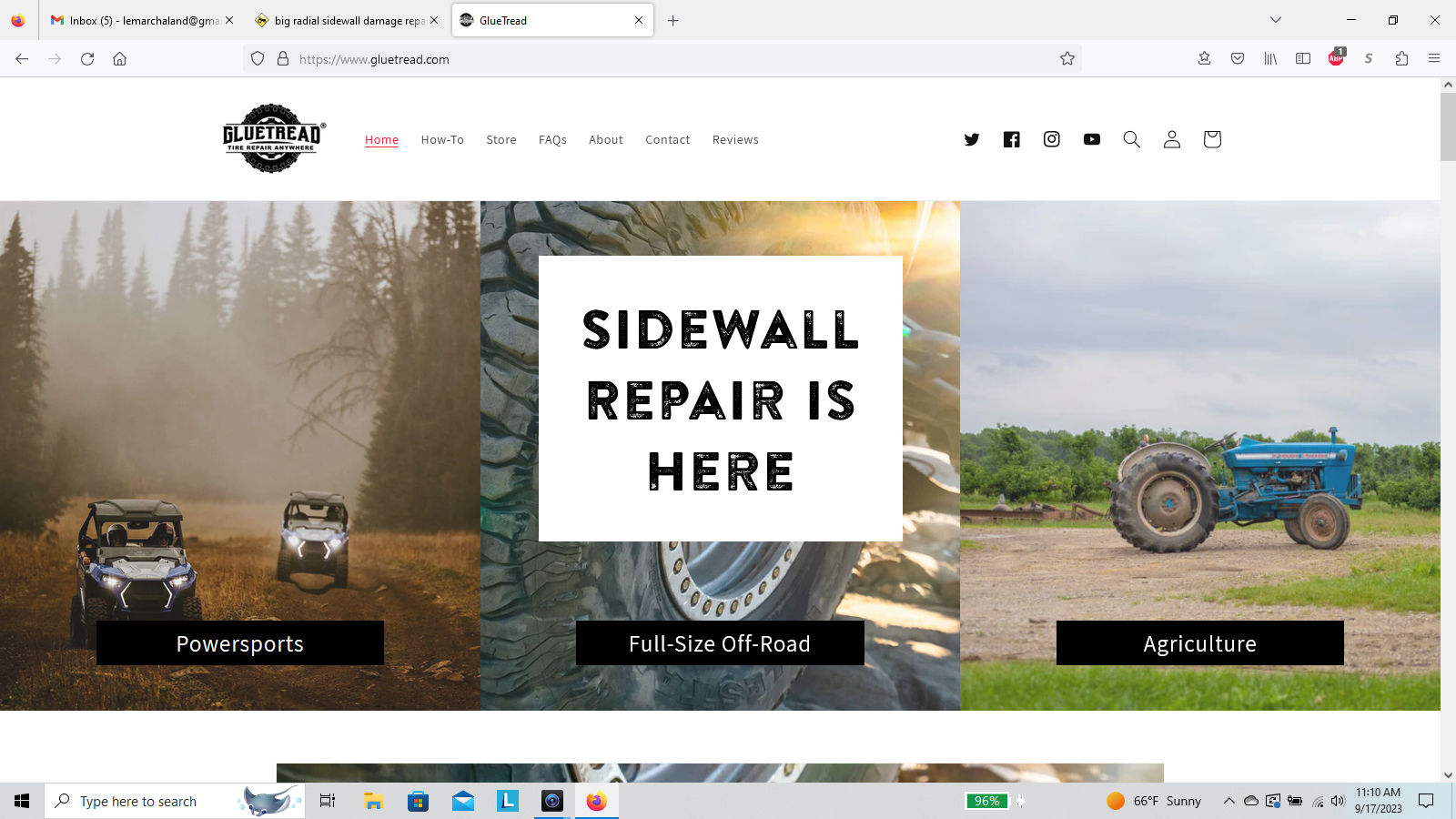1456x819 pixels.
Task: Open Contact navigation link
Action: click(x=668, y=139)
